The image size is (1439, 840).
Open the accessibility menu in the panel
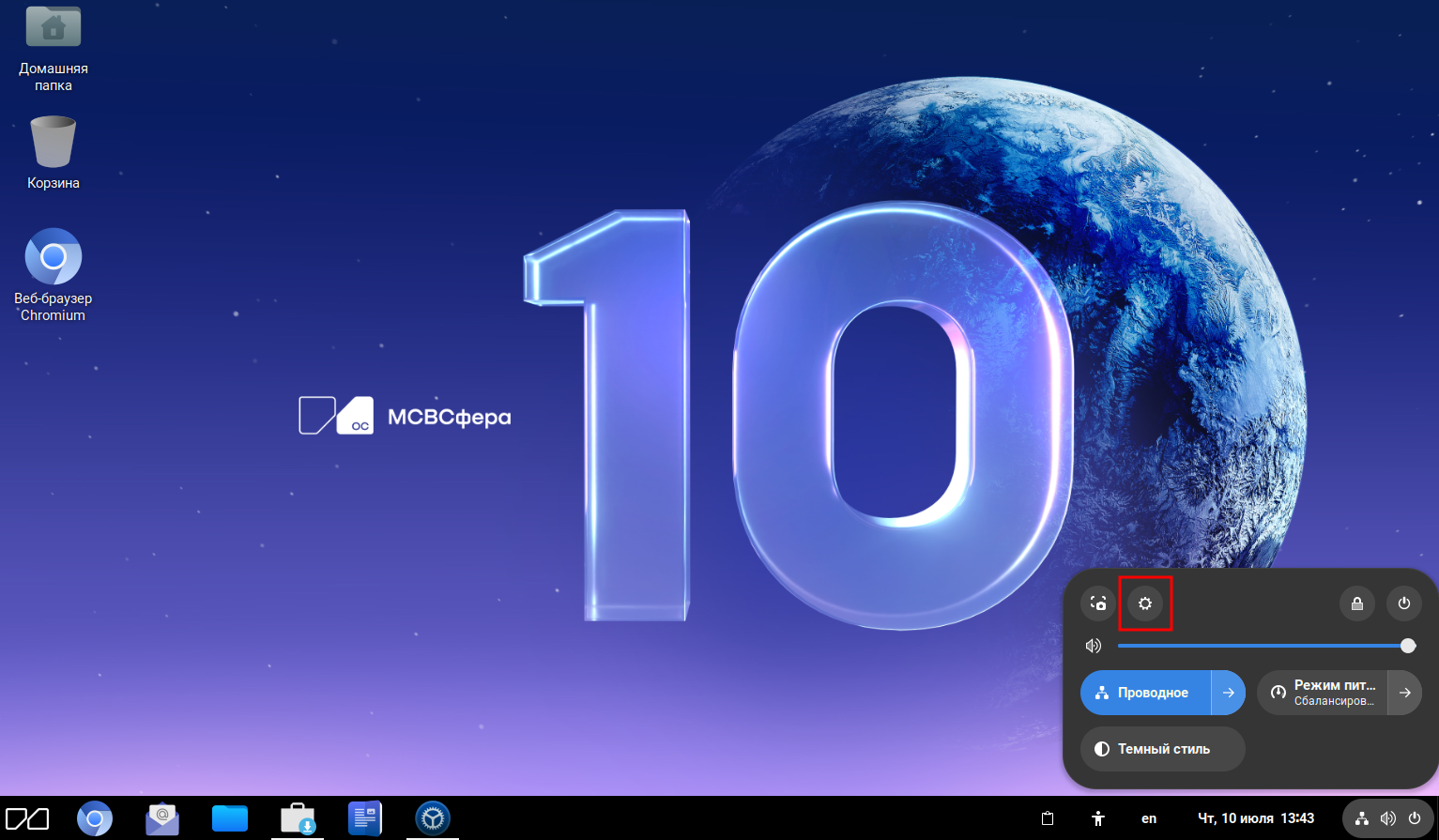pyautogui.click(x=1098, y=818)
